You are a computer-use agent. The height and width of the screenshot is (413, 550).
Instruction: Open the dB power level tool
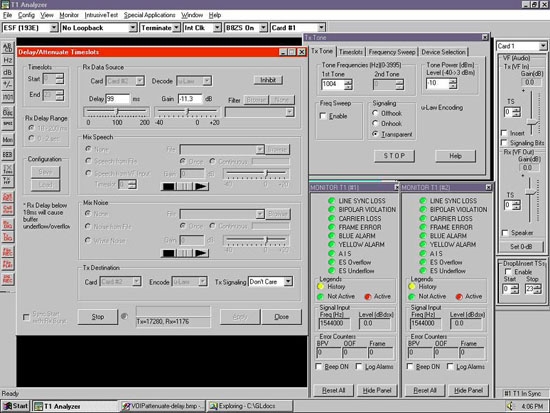pos(7,72)
